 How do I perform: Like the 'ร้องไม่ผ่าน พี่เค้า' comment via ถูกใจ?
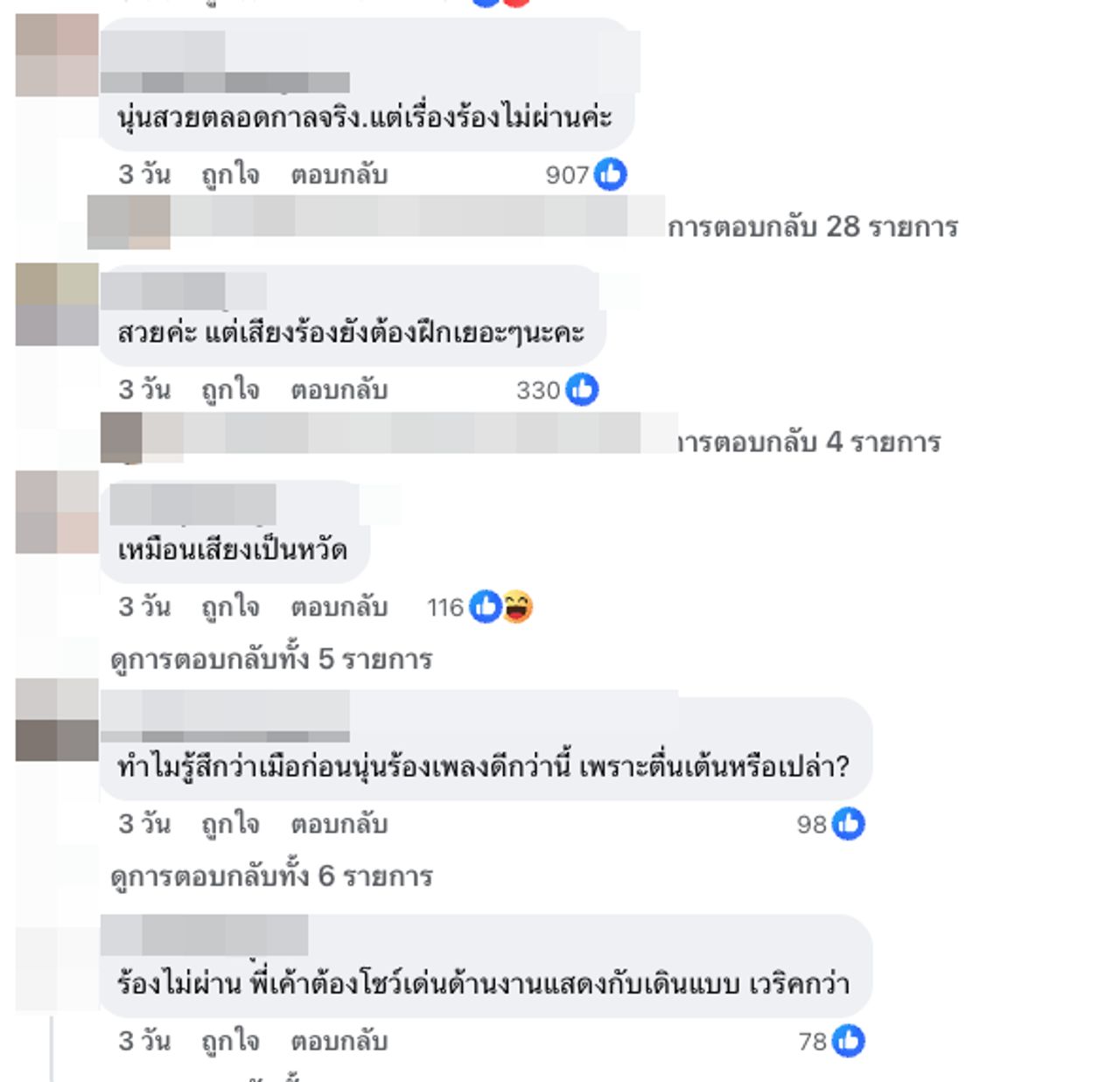(230, 1041)
